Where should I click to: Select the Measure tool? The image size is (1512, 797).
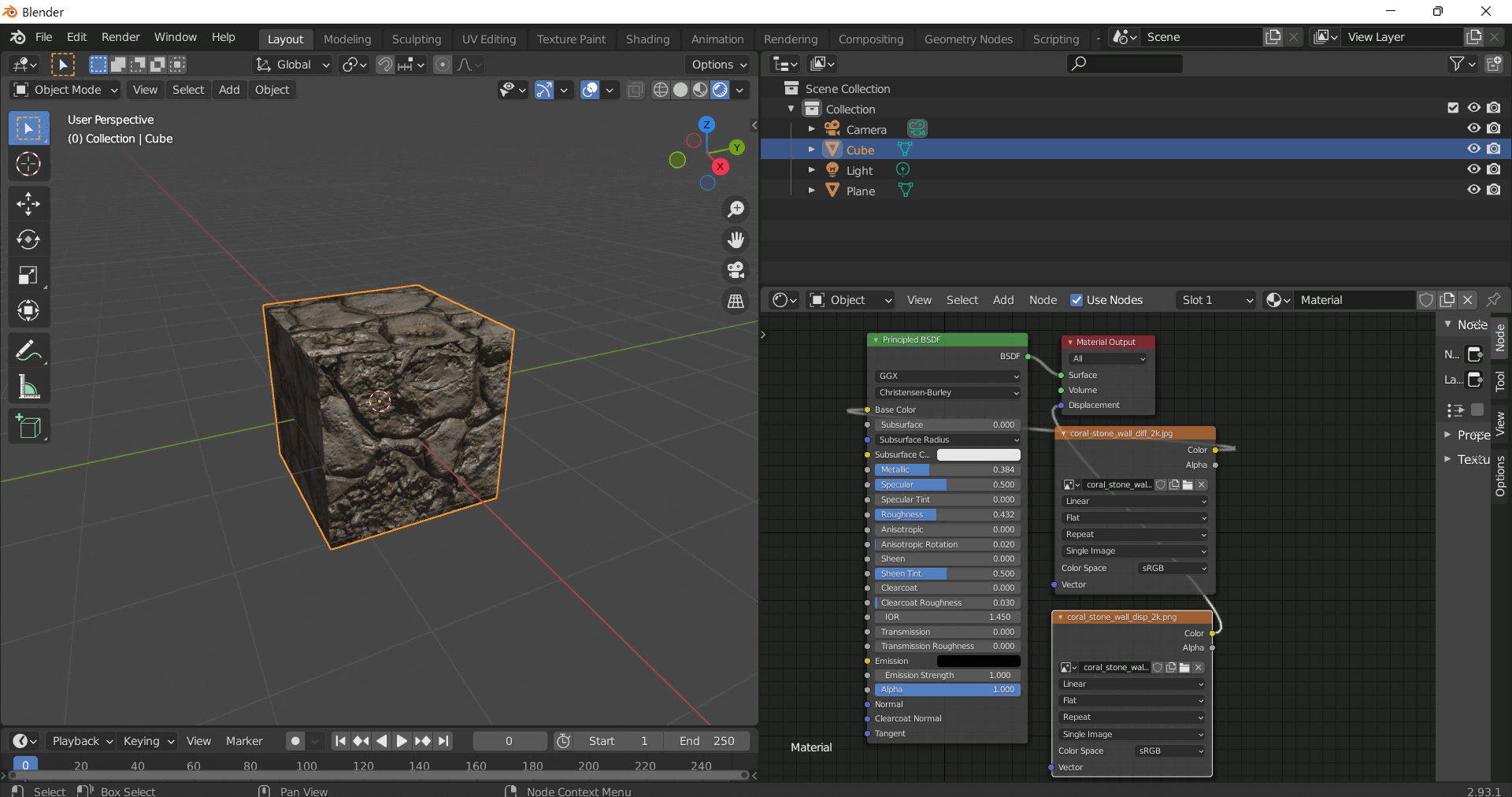[28, 387]
